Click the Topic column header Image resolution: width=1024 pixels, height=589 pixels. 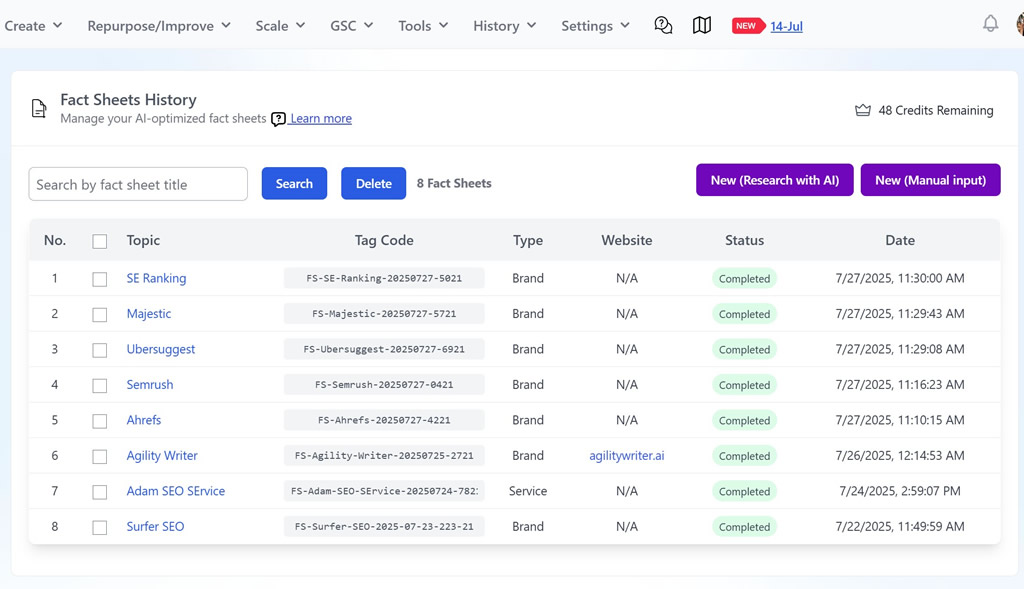[x=143, y=240]
